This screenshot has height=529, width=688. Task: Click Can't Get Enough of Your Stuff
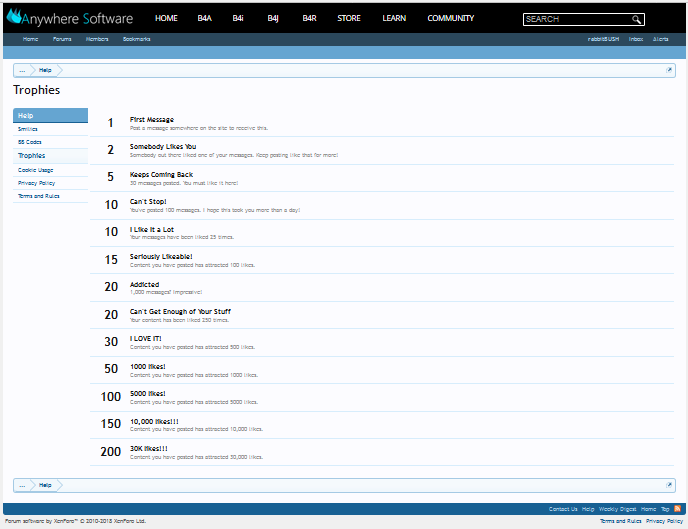point(180,312)
